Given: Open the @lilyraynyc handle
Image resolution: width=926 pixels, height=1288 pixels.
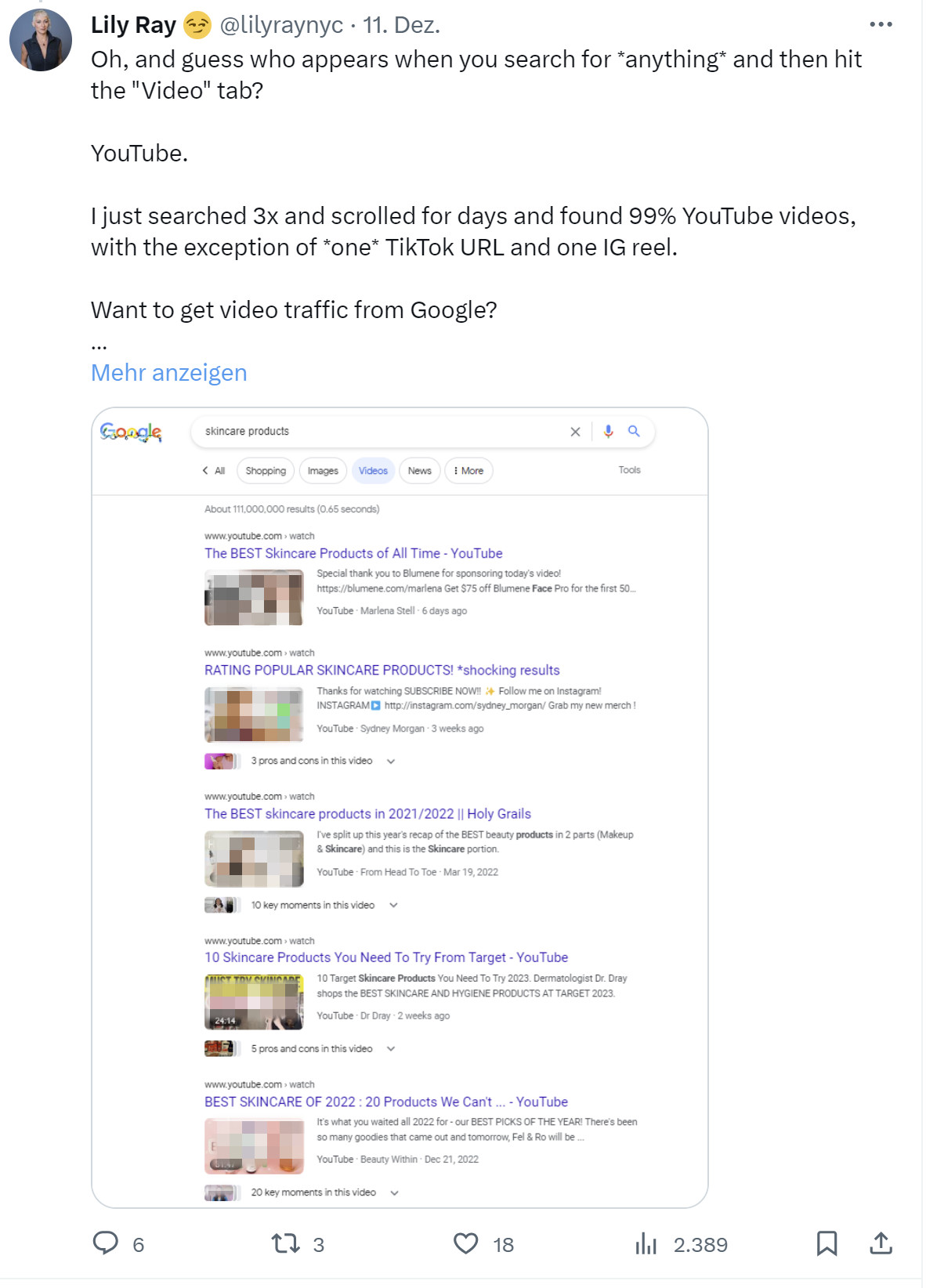Looking at the screenshot, I should click(x=281, y=25).
